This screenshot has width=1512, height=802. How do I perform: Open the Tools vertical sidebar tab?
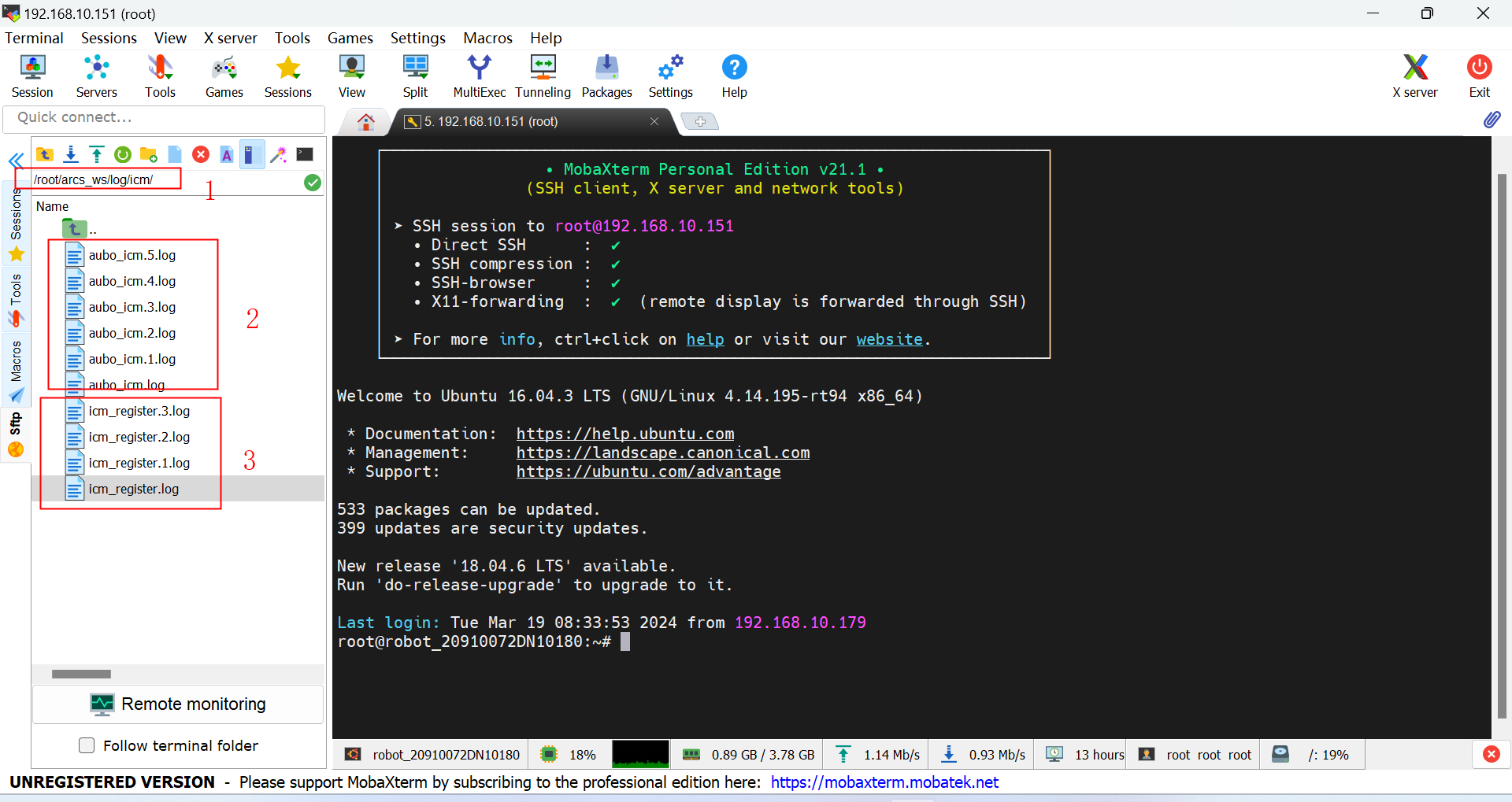pos(16,300)
